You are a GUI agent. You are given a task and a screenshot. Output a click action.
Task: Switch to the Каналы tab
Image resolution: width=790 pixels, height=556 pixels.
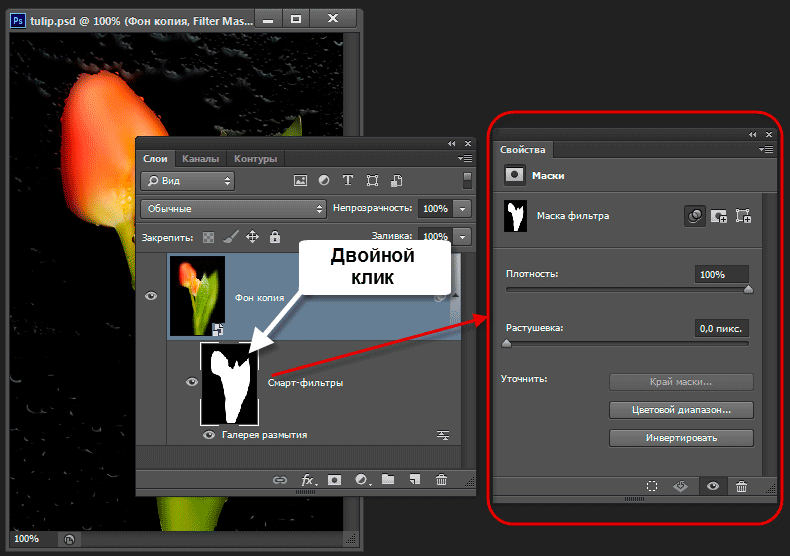pyautogui.click(x=201, y=158)
